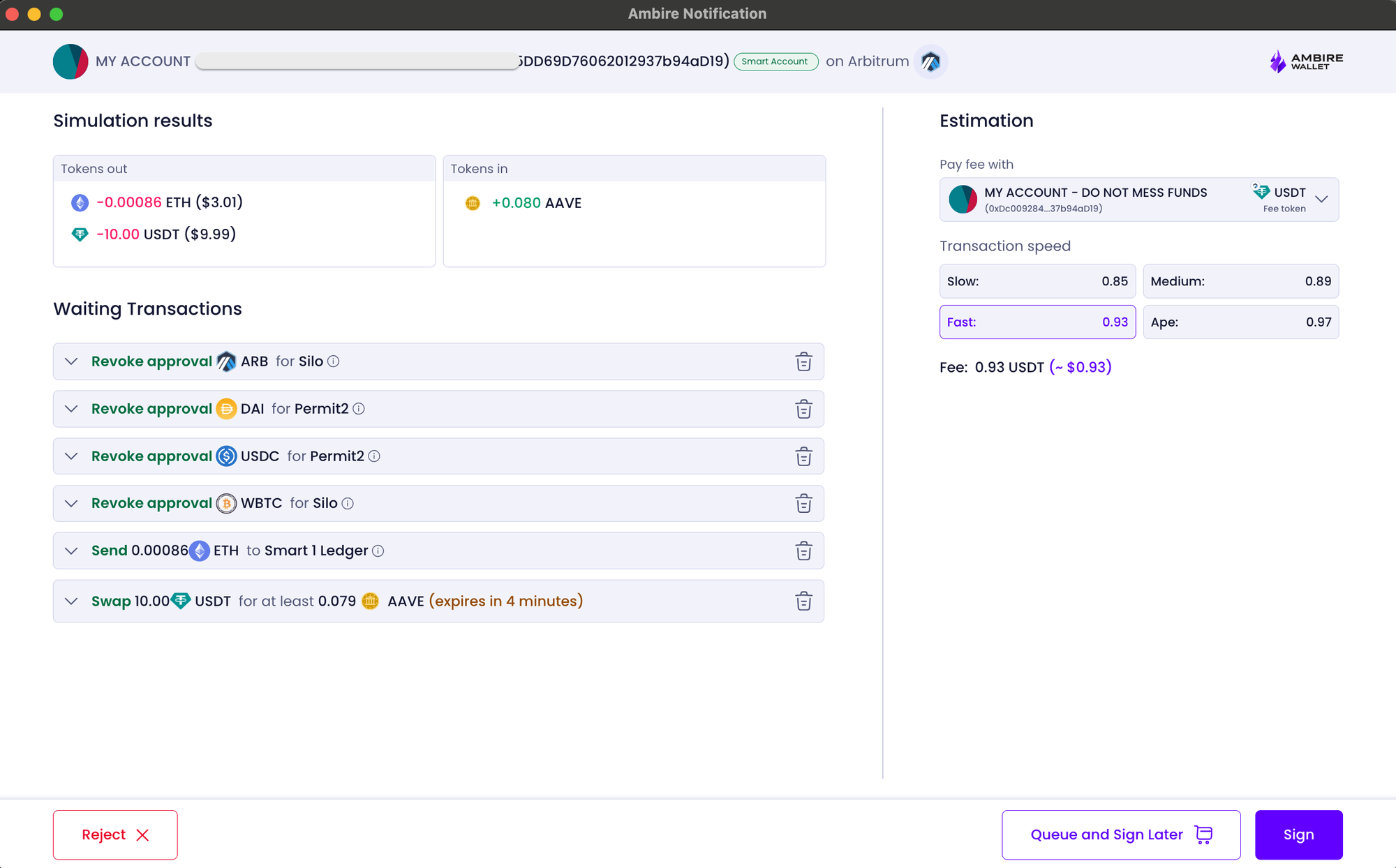Click Queue and Sign Later button
The height and width of the screenshot is (868, 1396).
(x=1121, y=835)
